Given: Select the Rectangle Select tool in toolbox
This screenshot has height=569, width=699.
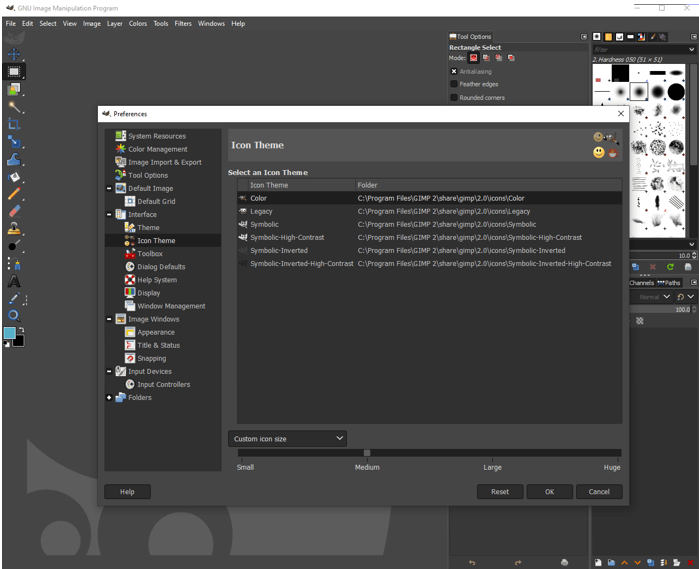Looking at the screenshot, I should (x=14, y=71).
